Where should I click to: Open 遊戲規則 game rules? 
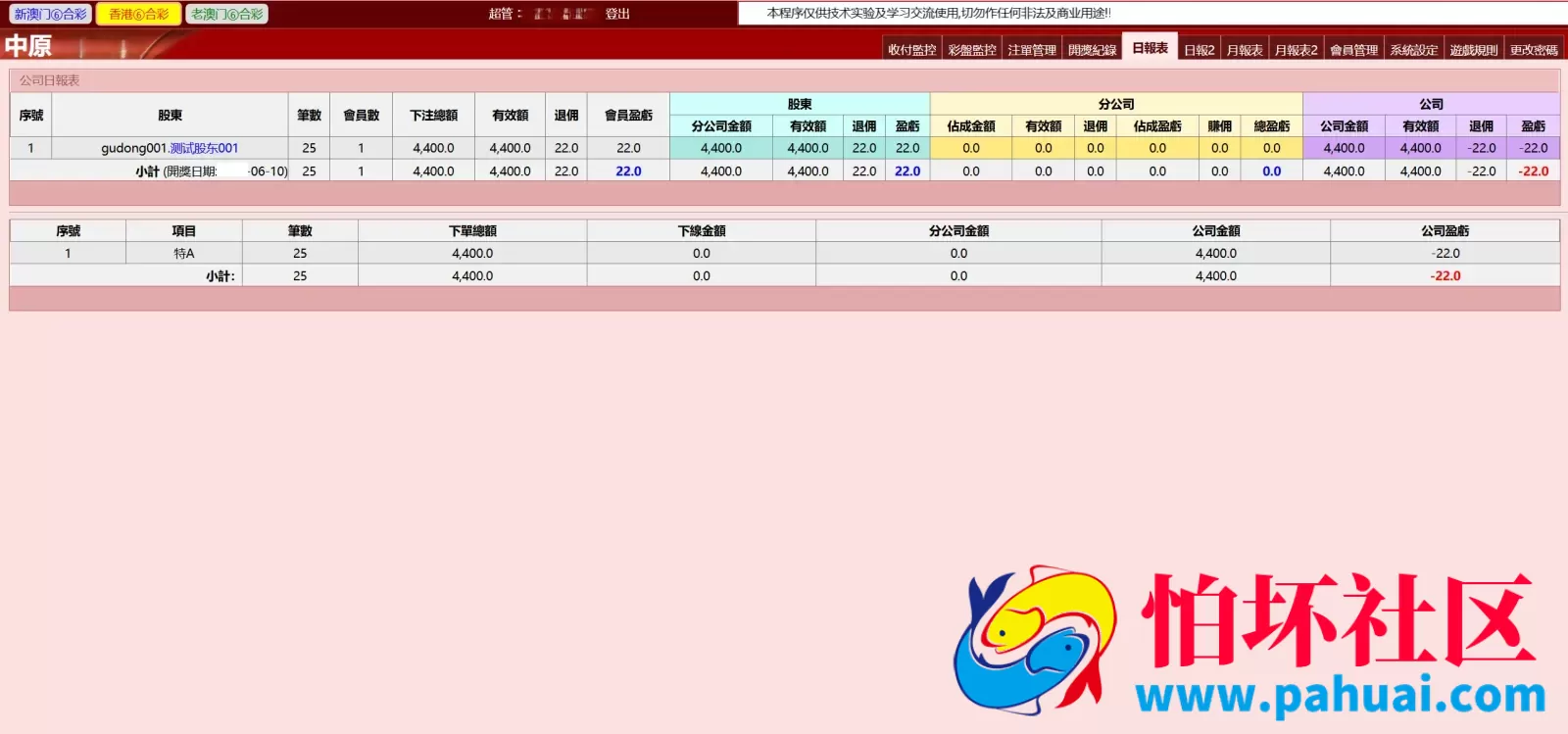pos(1473,50)
